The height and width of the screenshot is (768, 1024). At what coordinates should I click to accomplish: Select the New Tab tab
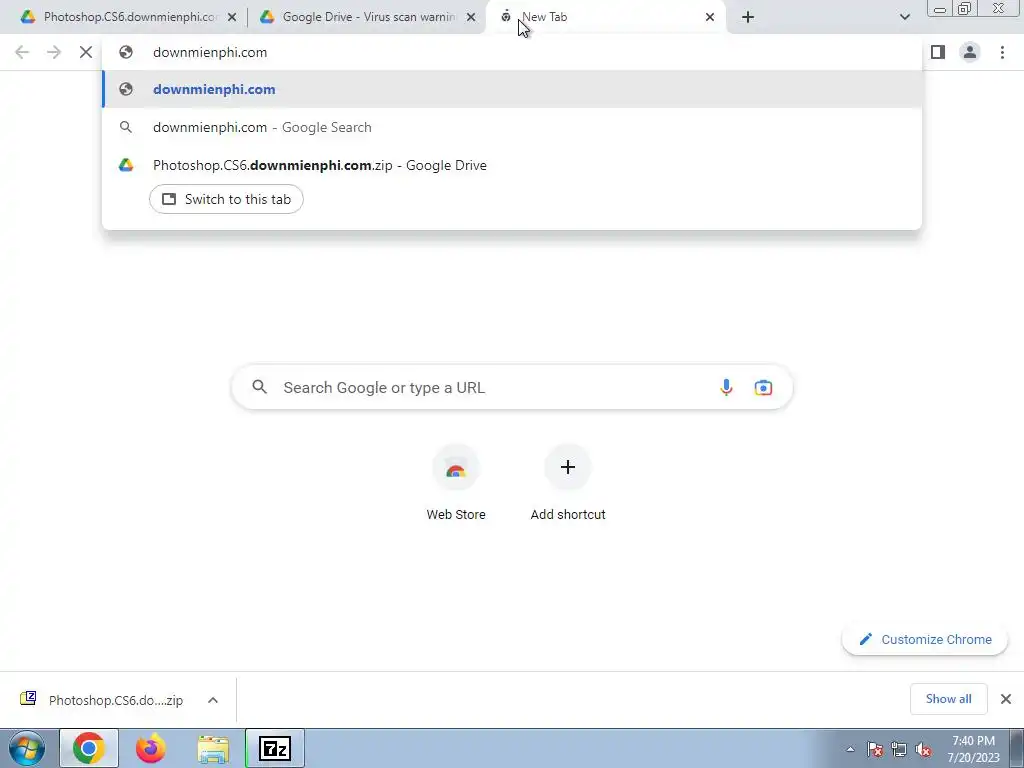tap(605, 18)
